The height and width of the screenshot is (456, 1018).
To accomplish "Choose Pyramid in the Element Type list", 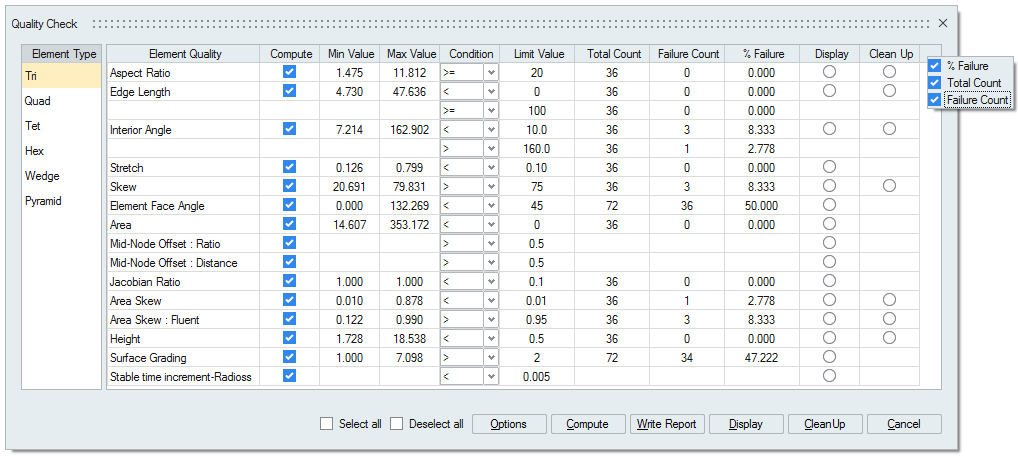I will tap(44, 201).
